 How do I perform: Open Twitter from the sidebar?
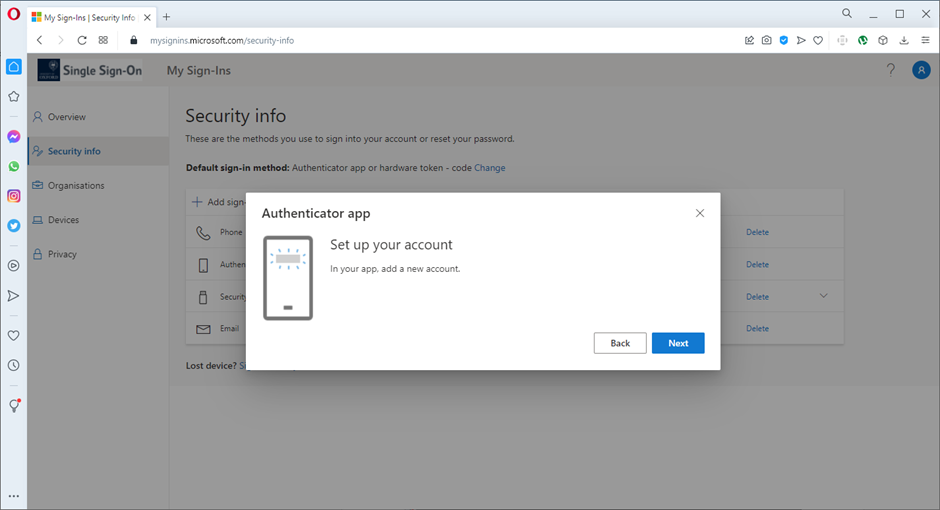click(14, 226)
